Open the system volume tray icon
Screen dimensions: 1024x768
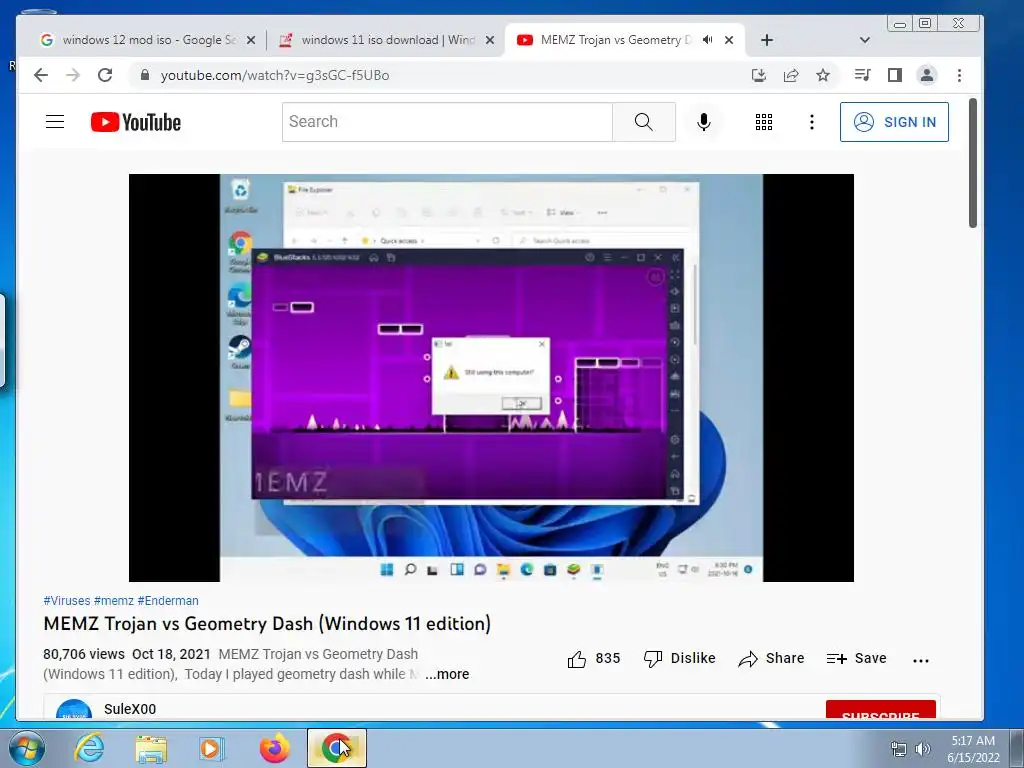(x=922, y=749)
